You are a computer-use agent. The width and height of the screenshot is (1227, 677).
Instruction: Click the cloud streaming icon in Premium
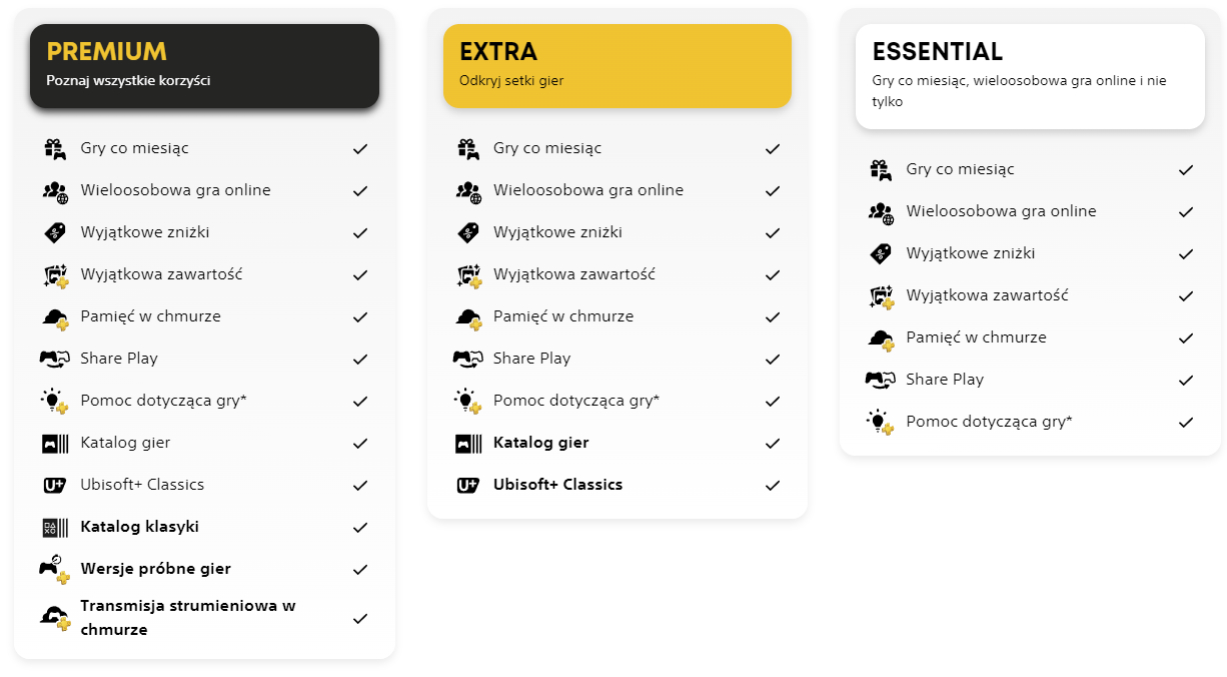pos(55,618)
